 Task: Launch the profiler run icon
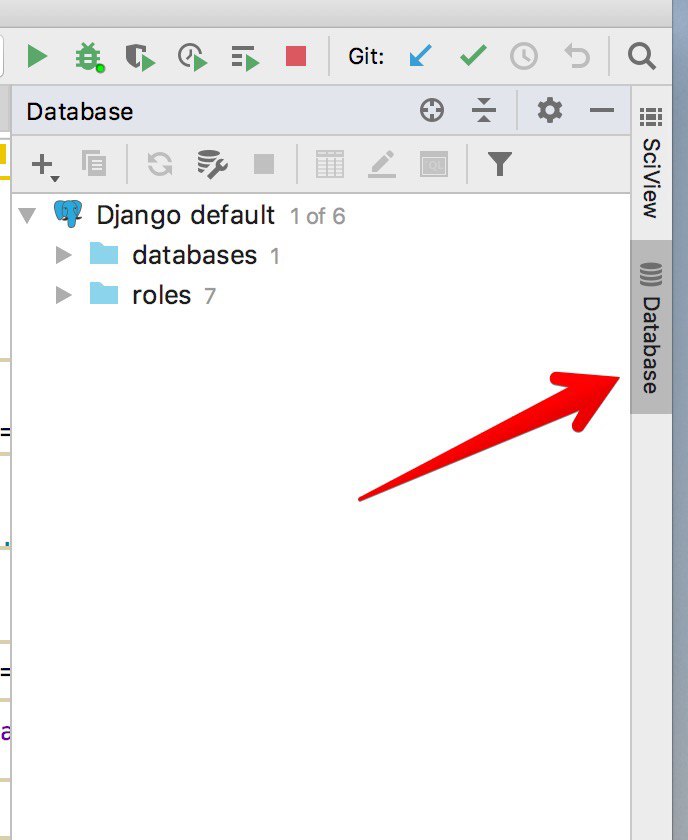pyautogui.click(x=192, y=57)
